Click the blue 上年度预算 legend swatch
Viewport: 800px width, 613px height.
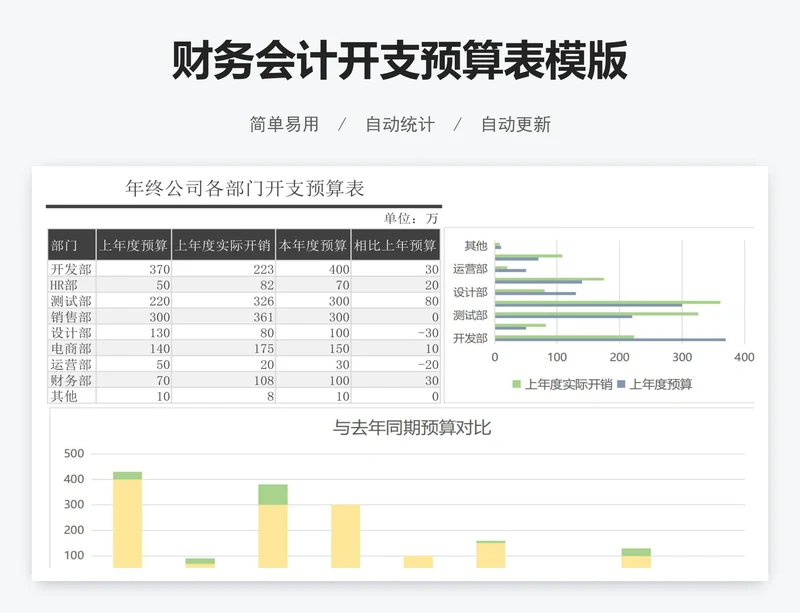pyautogui.click(x=621, y=384)
